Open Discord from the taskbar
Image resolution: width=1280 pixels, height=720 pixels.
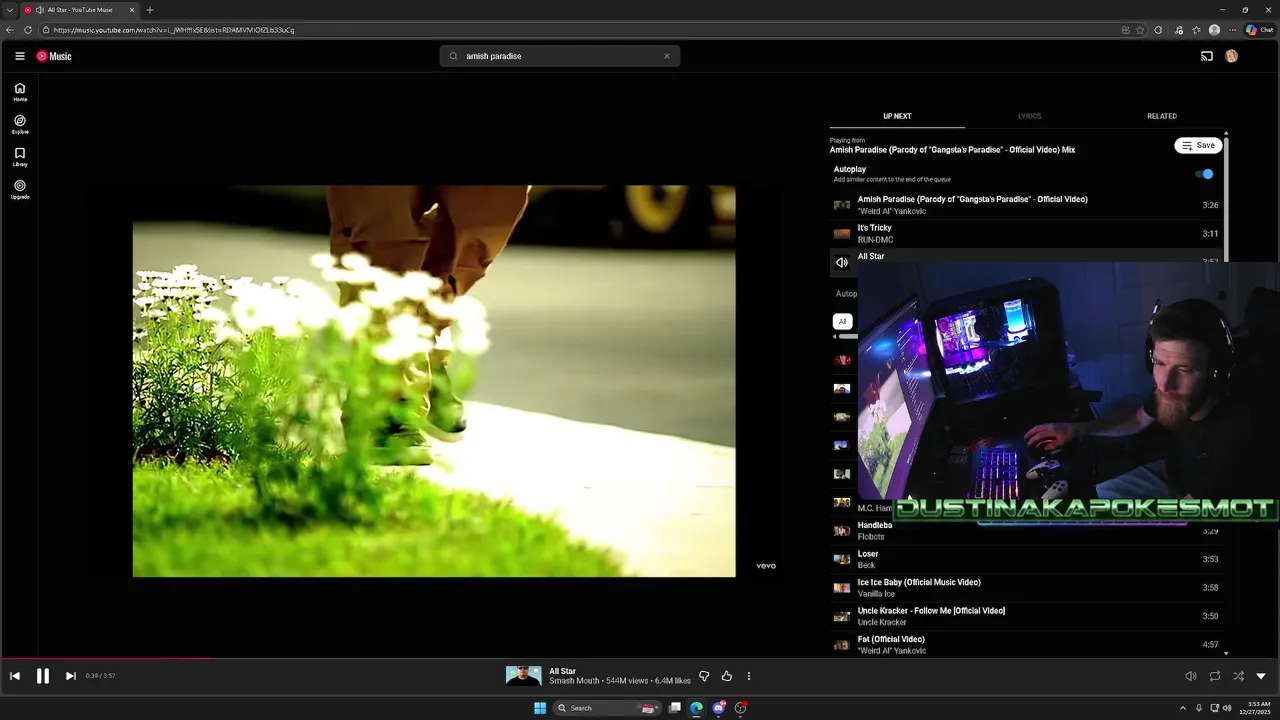click(x=719, y=708)
